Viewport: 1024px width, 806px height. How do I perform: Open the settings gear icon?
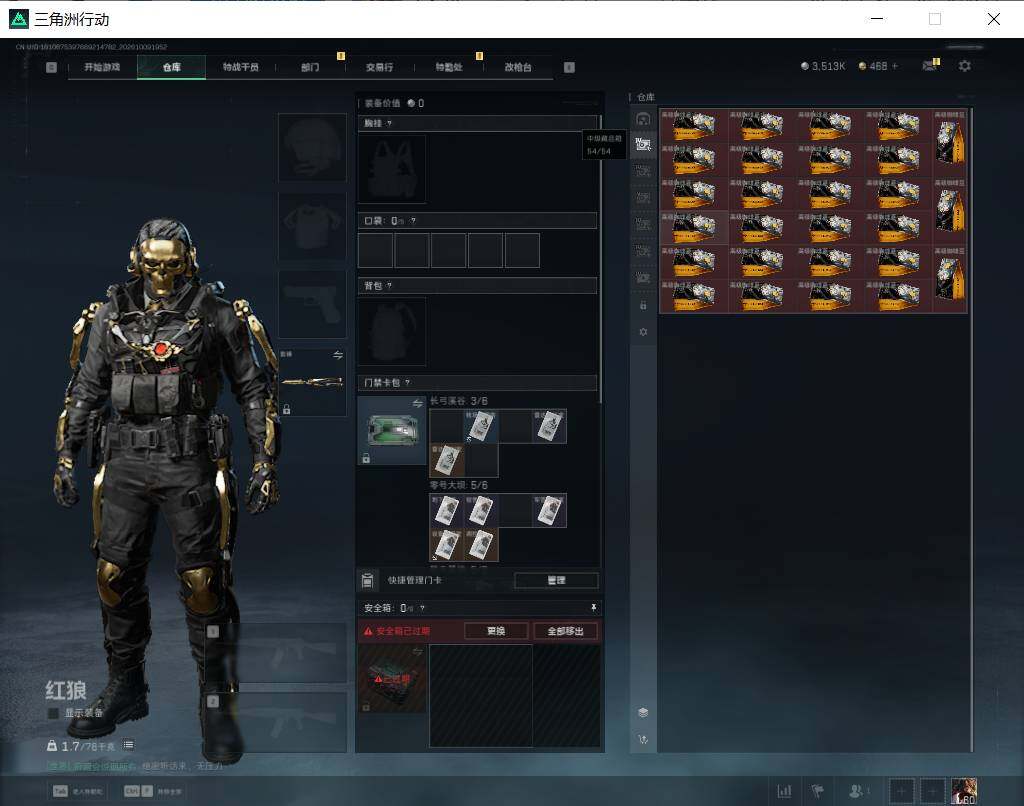(965, 66)
